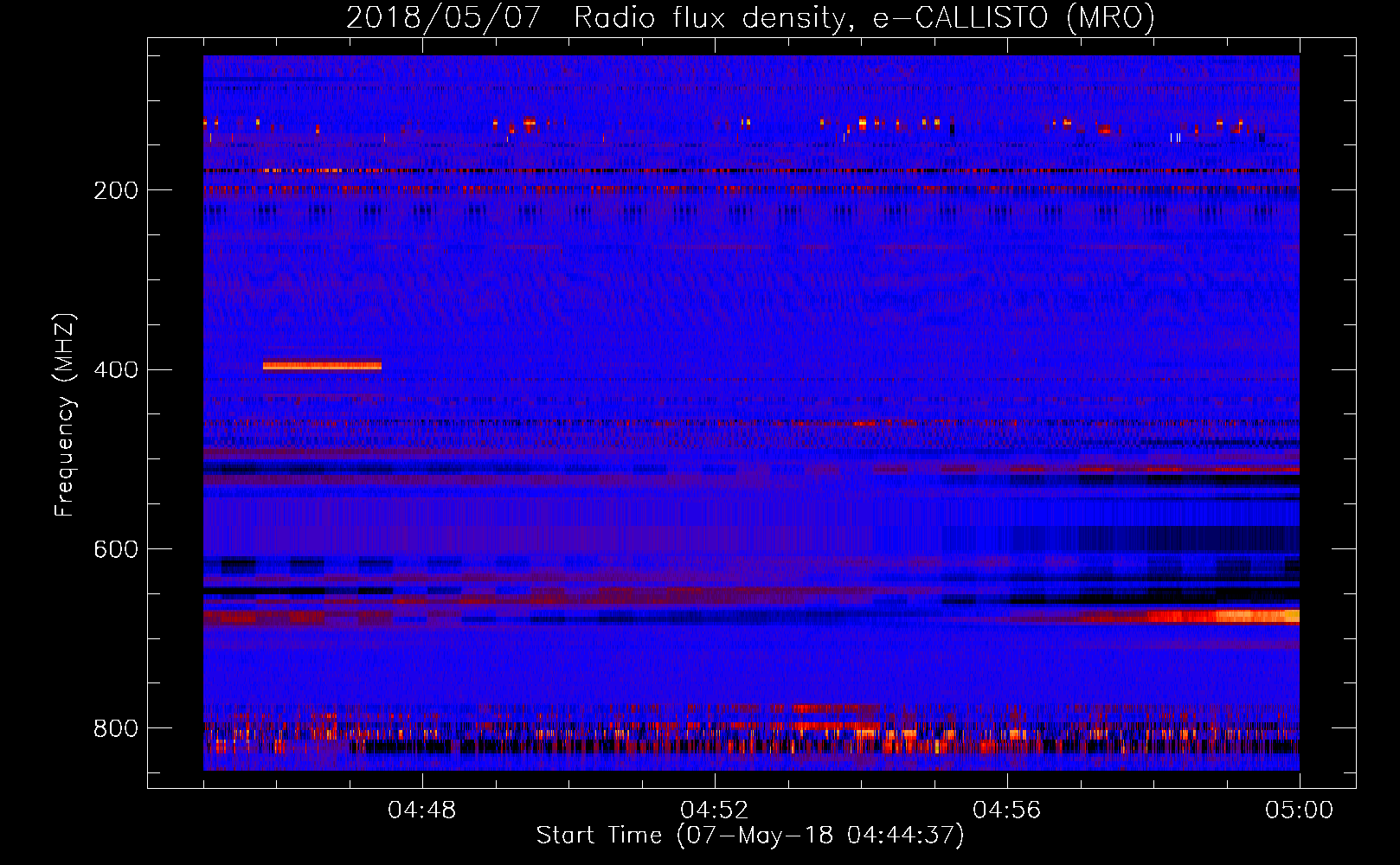
Task: Click the 600 frequency tick label
Action: click(116, 550)
